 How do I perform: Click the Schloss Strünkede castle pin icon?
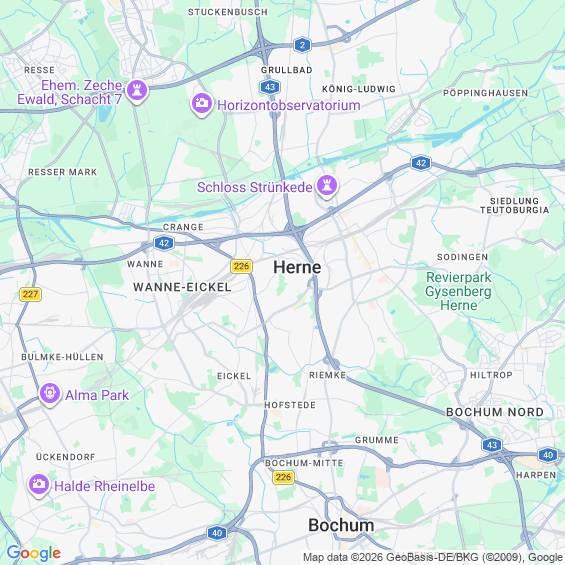[x=327, y=186]
